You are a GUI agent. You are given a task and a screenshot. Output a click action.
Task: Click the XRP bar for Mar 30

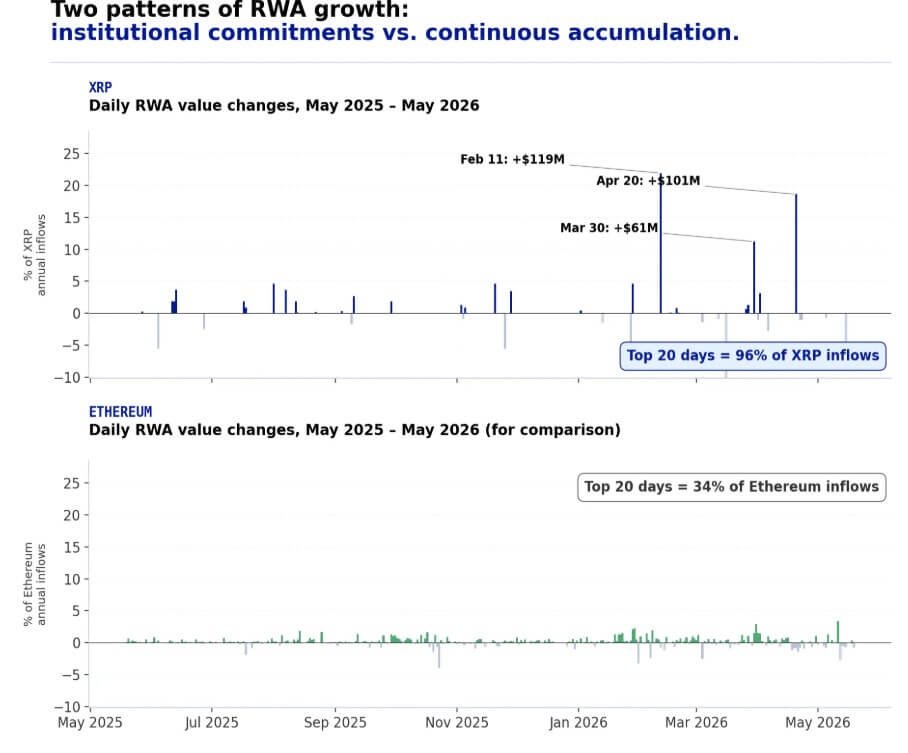754,277
